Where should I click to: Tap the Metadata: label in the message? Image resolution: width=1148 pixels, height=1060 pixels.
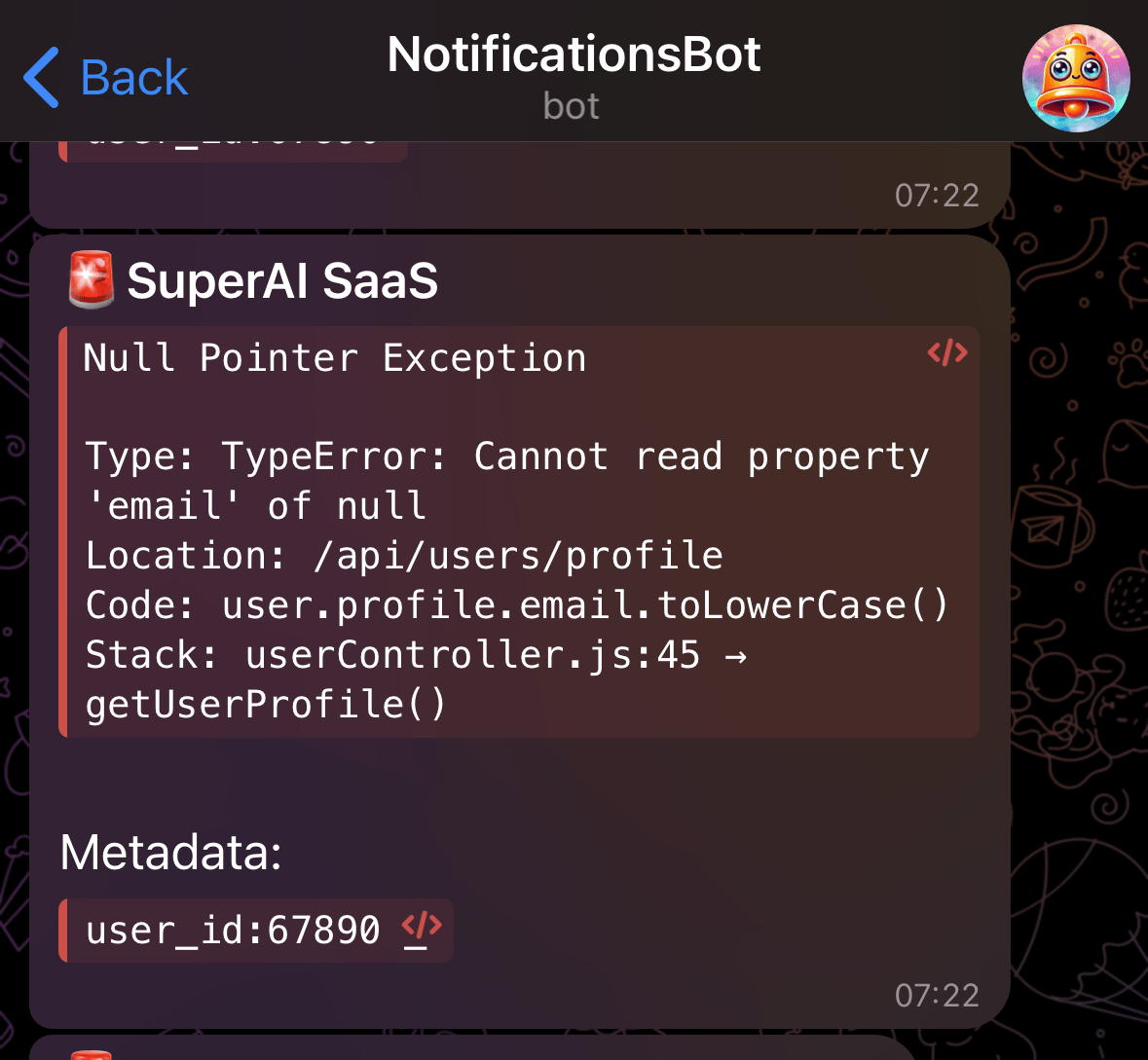[x=170, y=852]
